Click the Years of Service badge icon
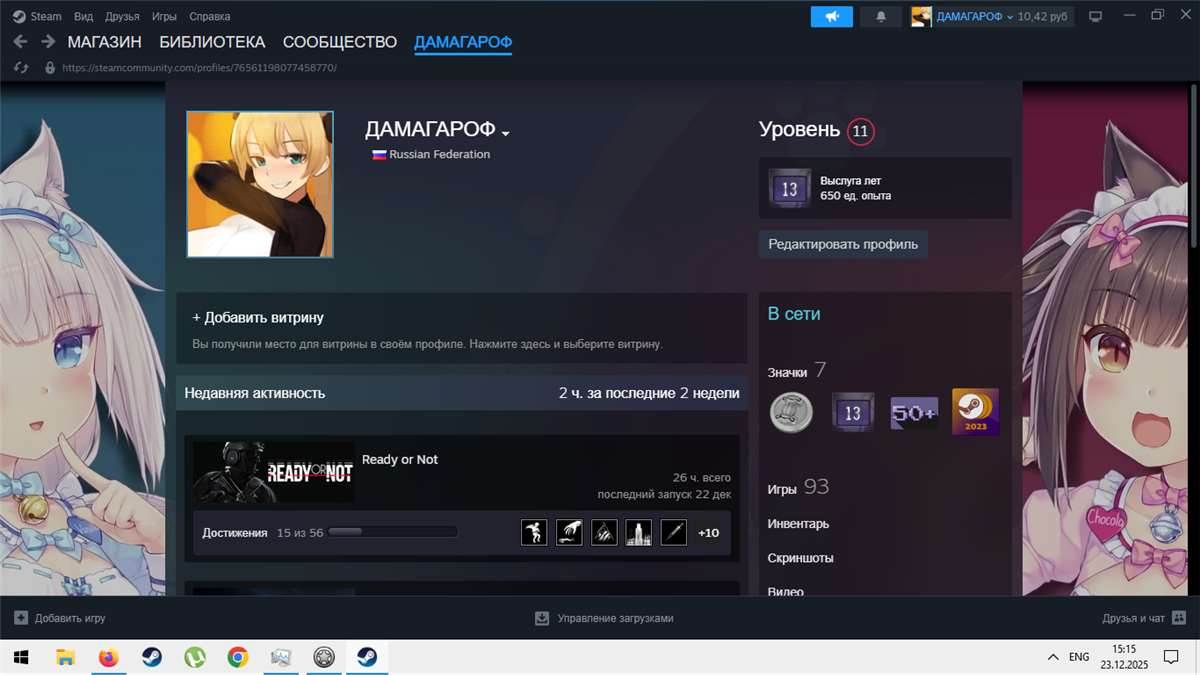Screen dimensions: 1200x675 pos(789,189)
